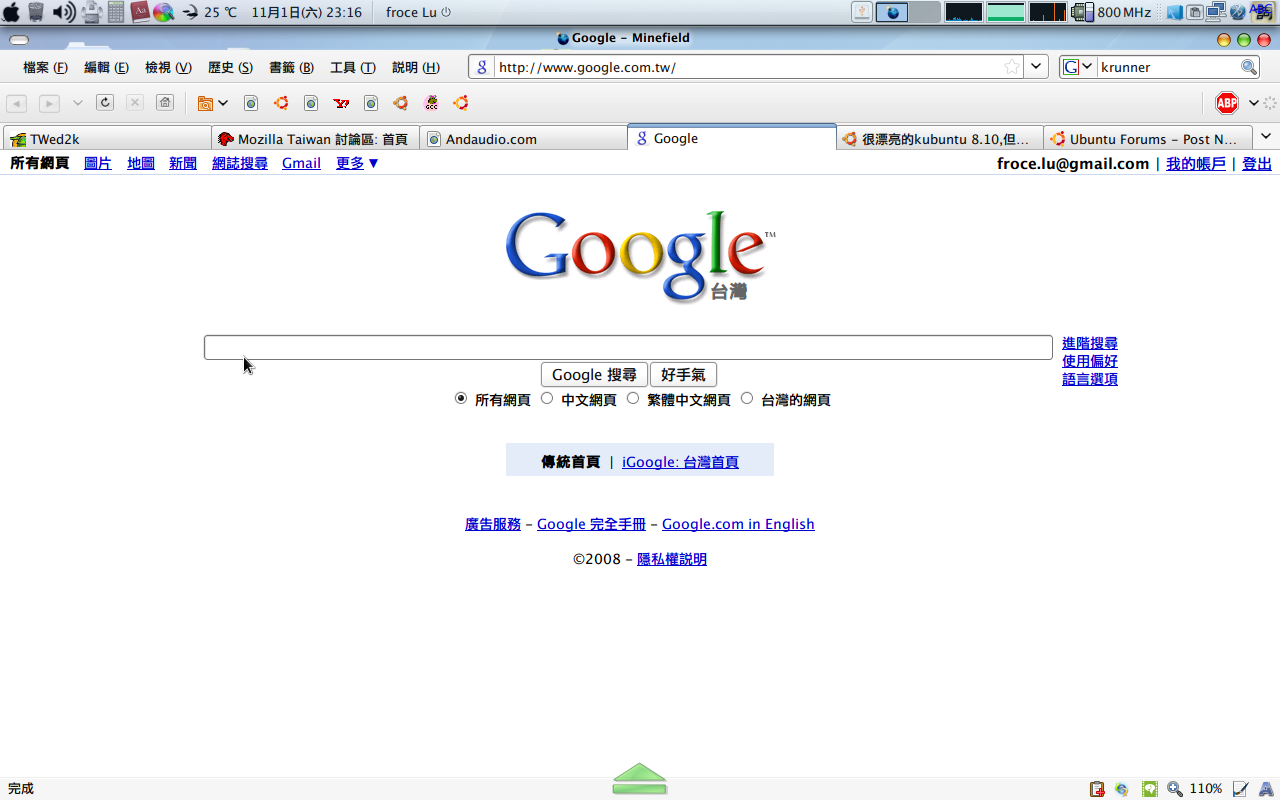This screenshot has height=800, width=1280.
Task: Open the list all tabs dropdown arrow
Action: [x=1266, y=137]
